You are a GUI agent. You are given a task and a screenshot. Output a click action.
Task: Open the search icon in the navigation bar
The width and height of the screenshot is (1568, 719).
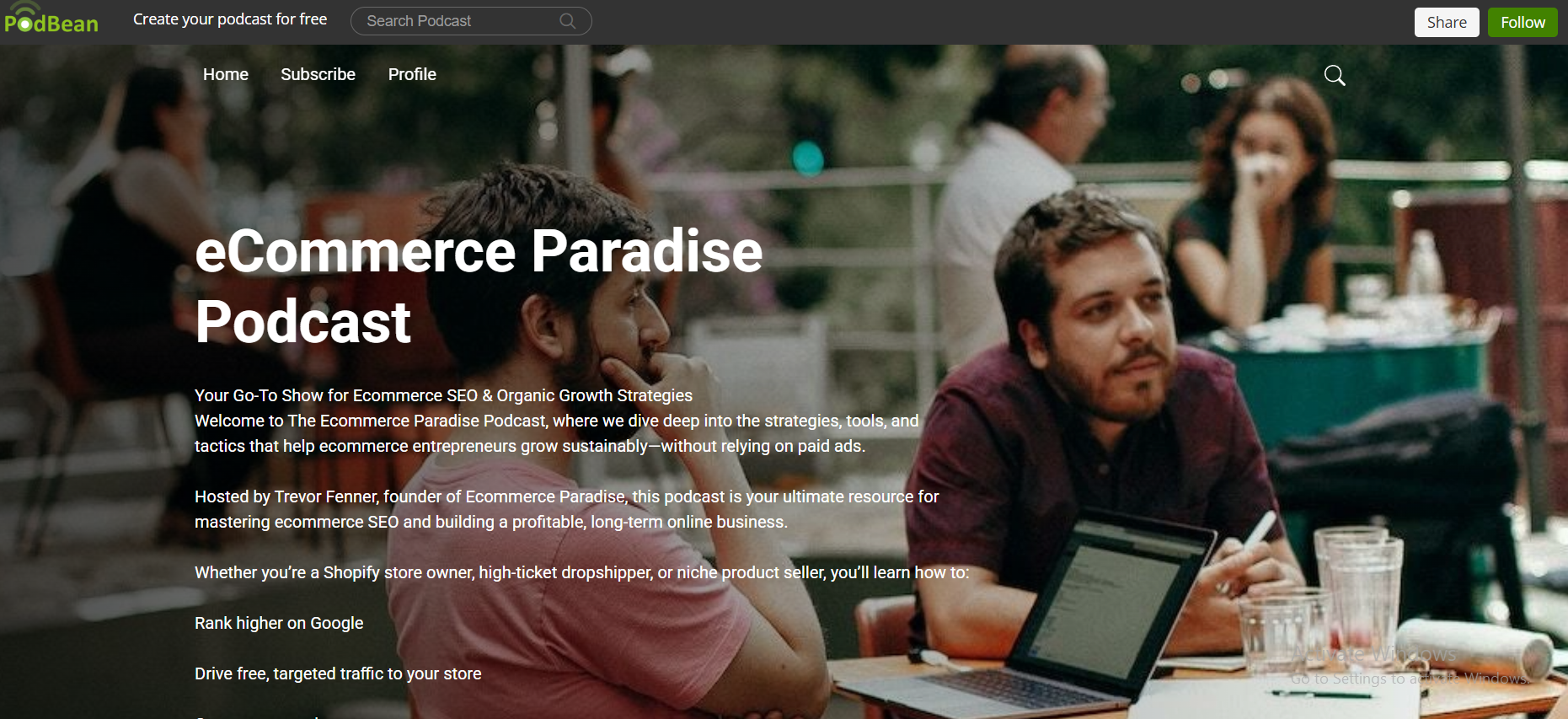tap(1335, 75)
